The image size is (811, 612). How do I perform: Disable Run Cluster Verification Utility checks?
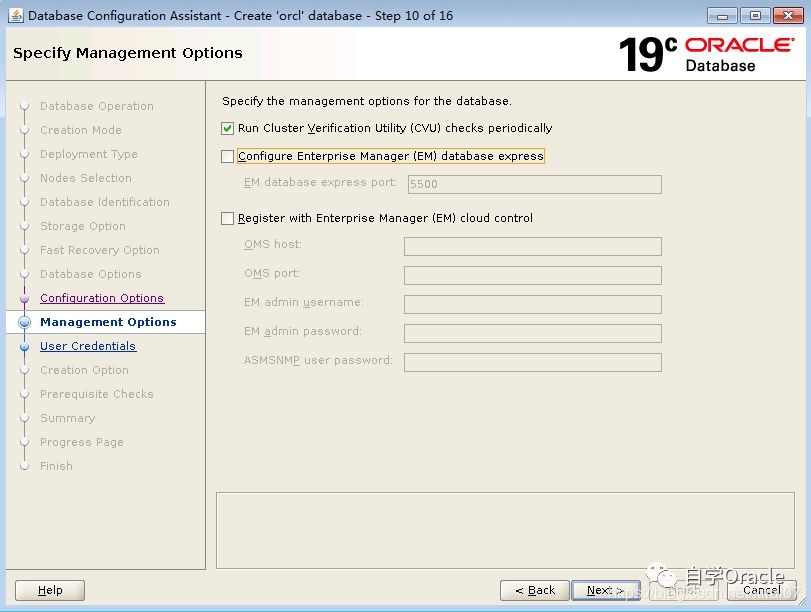click(228, 128)
